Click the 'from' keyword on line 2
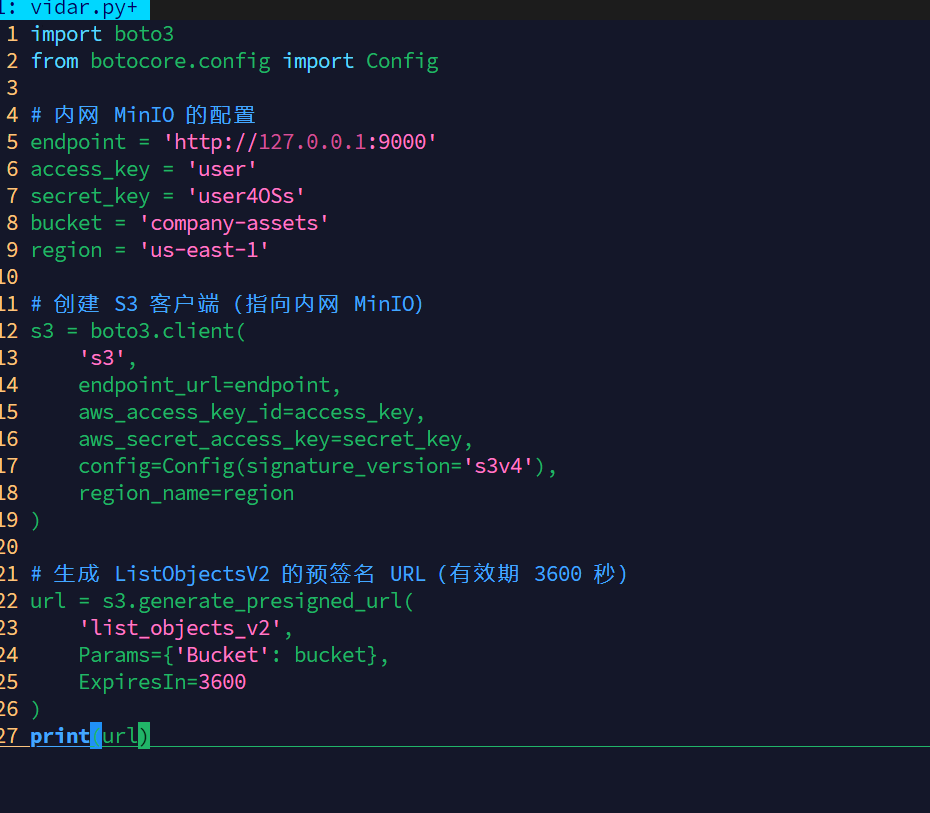The image size is (930, 813). [55, 62]
